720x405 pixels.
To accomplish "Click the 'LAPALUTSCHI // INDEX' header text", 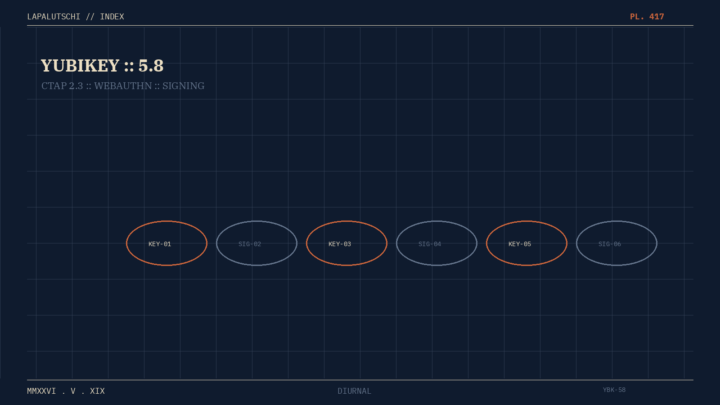I will point(75,17).
